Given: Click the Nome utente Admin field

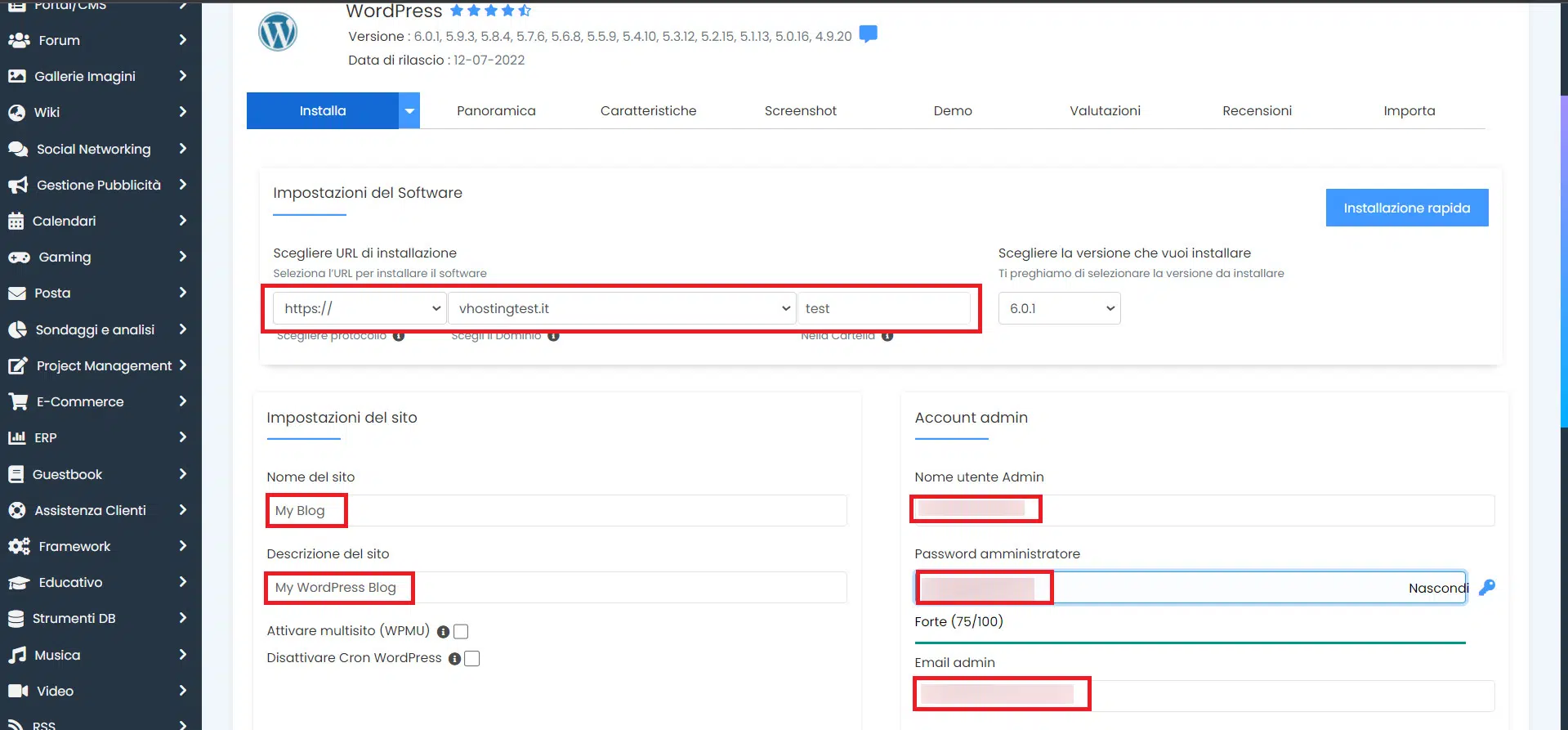Looking at the screenshot, I should pos(1204,510).
